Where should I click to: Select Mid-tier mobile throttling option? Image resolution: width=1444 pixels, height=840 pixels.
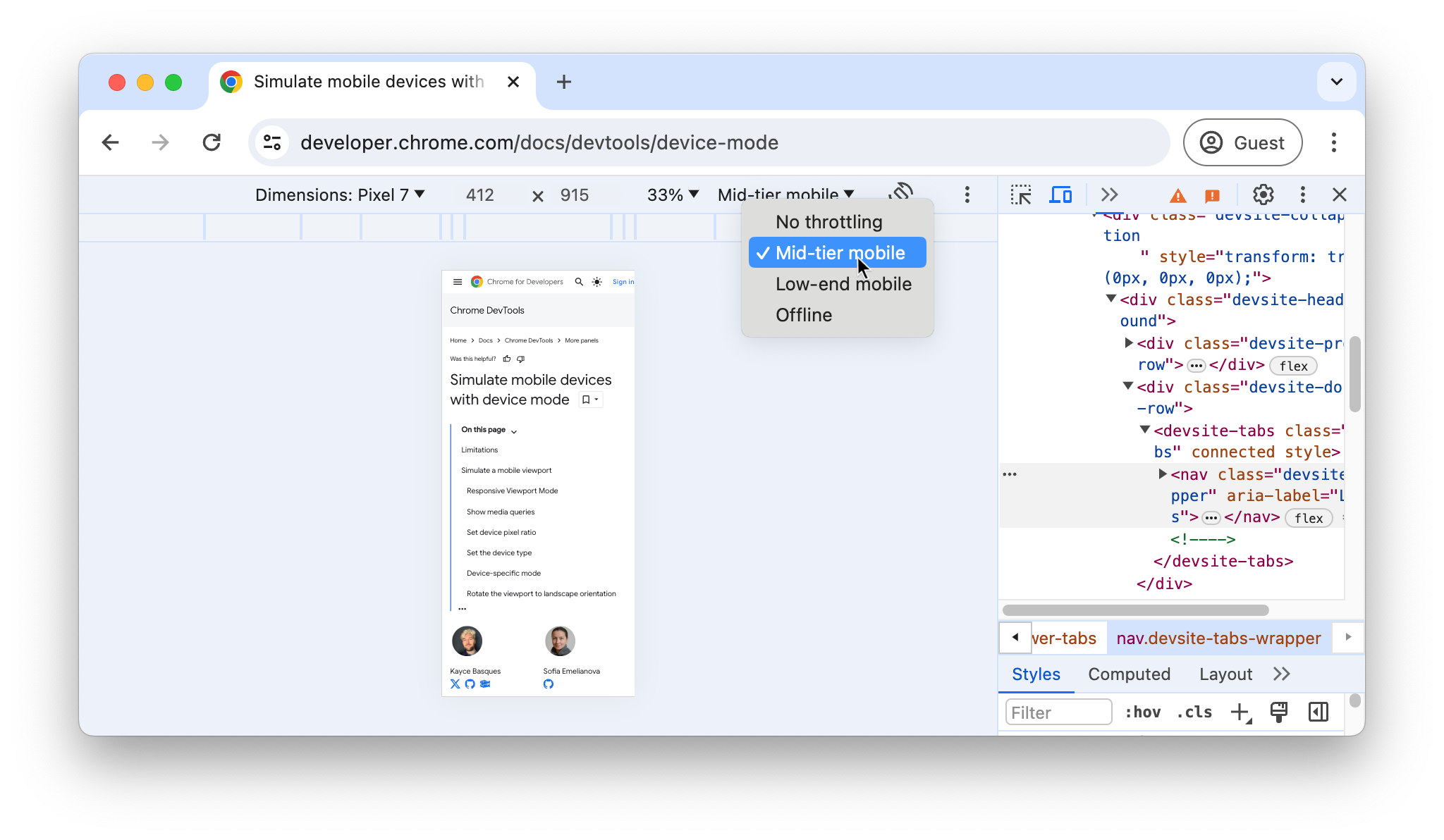(840, 252)
